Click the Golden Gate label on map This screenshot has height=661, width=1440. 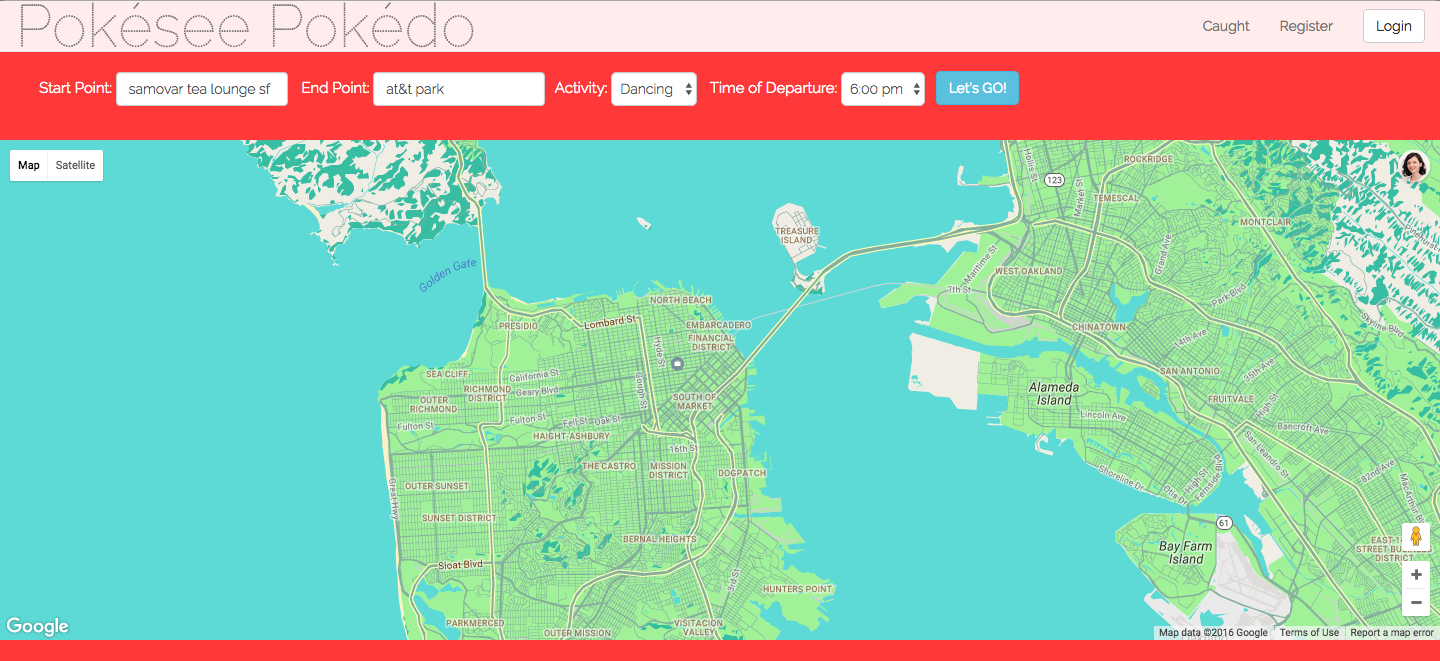(448, 276)
